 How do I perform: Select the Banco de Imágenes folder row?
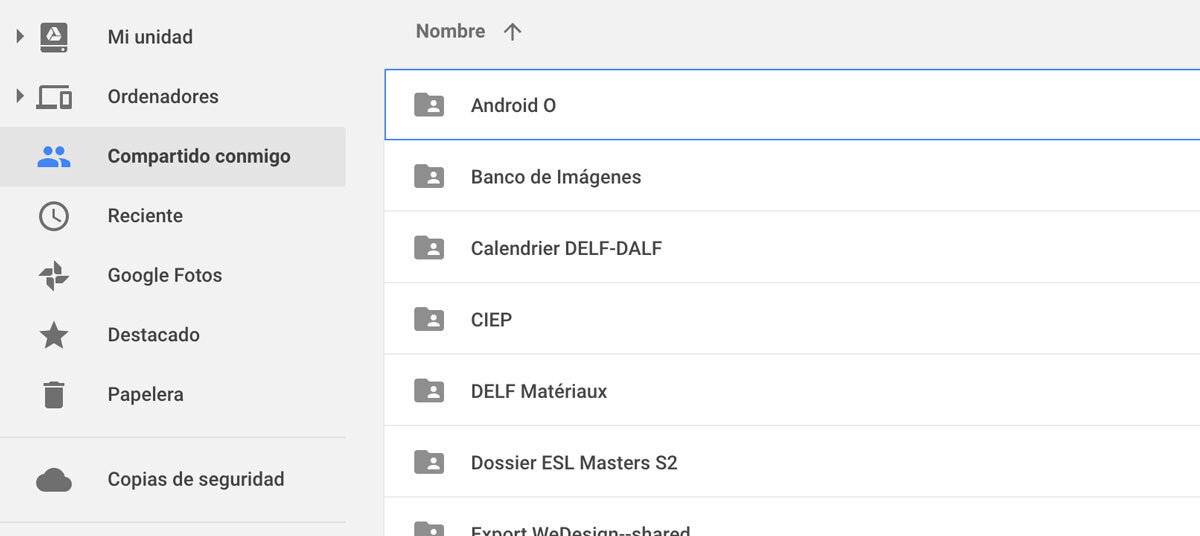(x=555, y=177)
